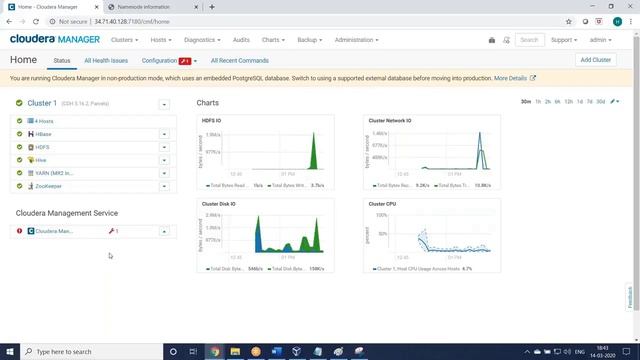Click the Windows taskbar search box
This screenshot has width=640, height=360.
(x=91, y=351)
